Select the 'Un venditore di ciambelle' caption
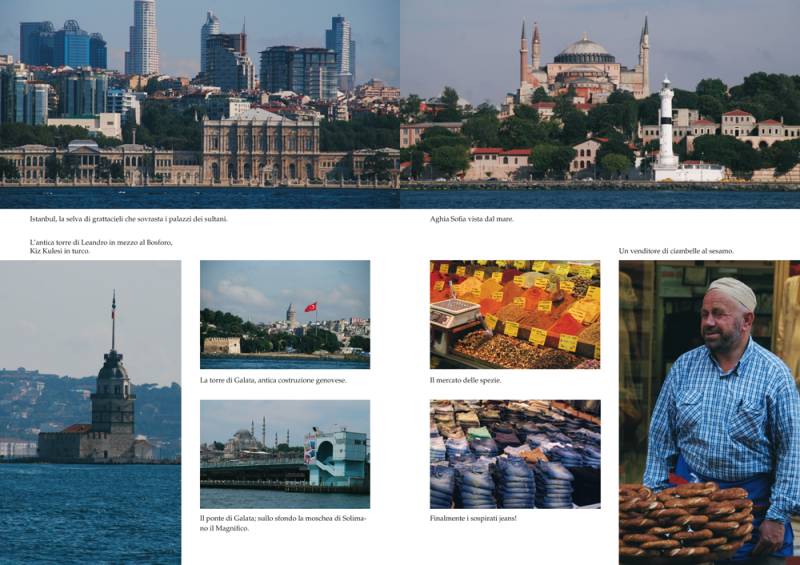 click(676, 250)
